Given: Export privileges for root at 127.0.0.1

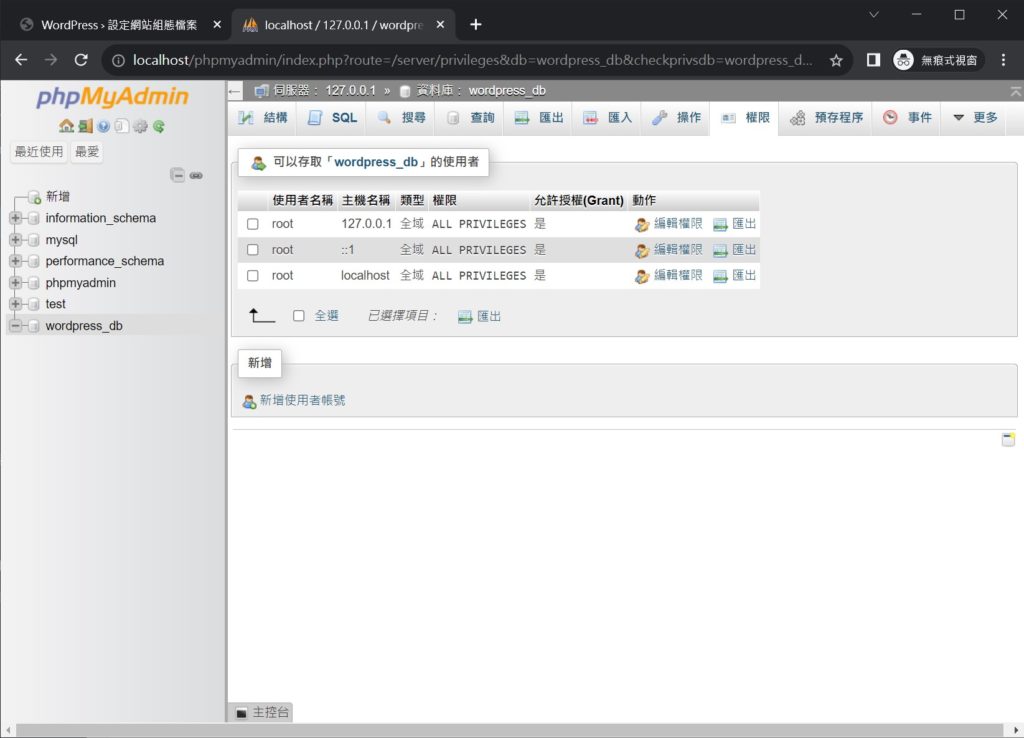Looking at the screenshot, I should coord(735,224).
